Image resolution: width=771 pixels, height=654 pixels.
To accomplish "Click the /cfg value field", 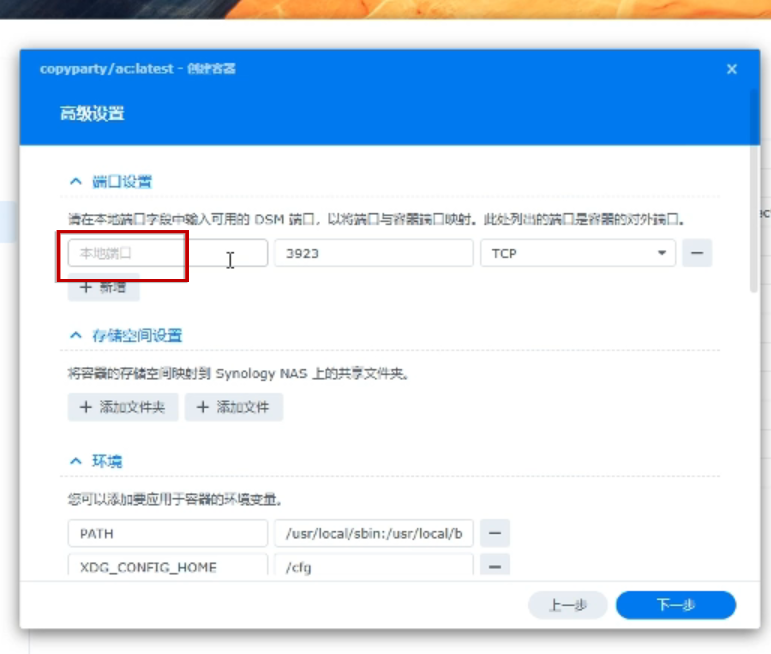I will tap(373, 566).
